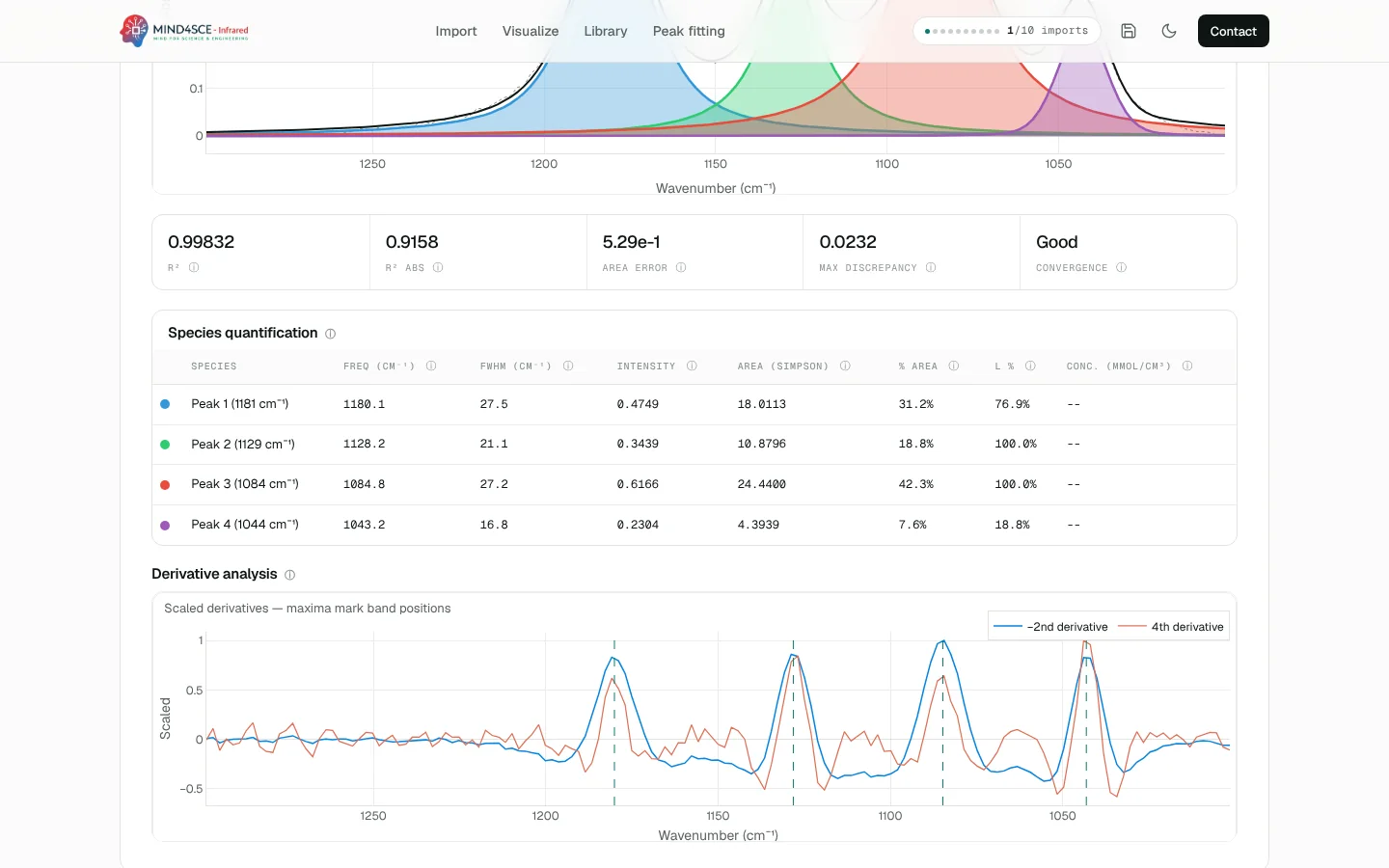The height and width of the screenshot is (868, 1389).
Task: Click info icon beside AREA (SIMPSON) column
Action: [845, 366]
